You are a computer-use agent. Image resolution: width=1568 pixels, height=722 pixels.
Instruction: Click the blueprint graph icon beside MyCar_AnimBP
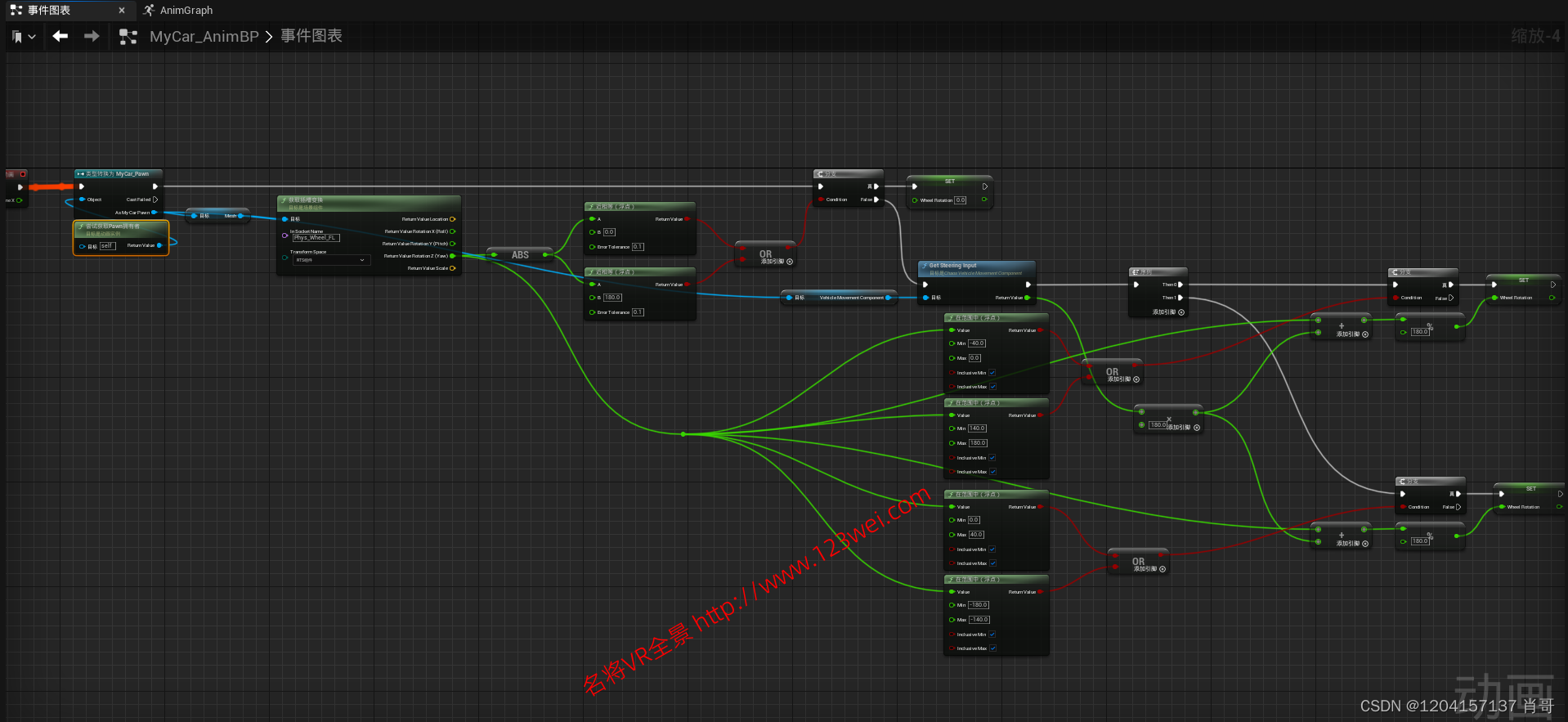(128, 37)
